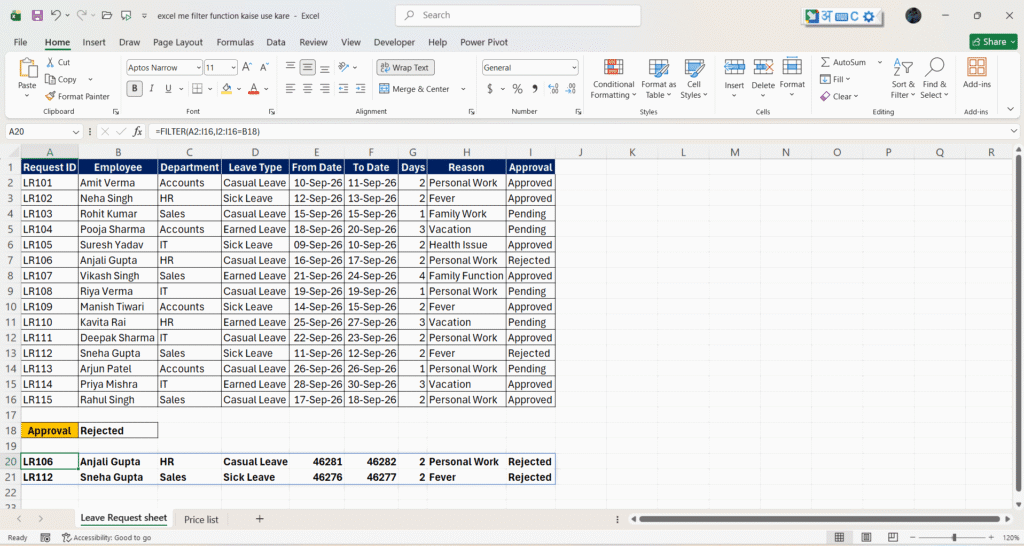Open the font name dropdown
The width and height of the screenshot is (1024, 546).
[198, 67]
